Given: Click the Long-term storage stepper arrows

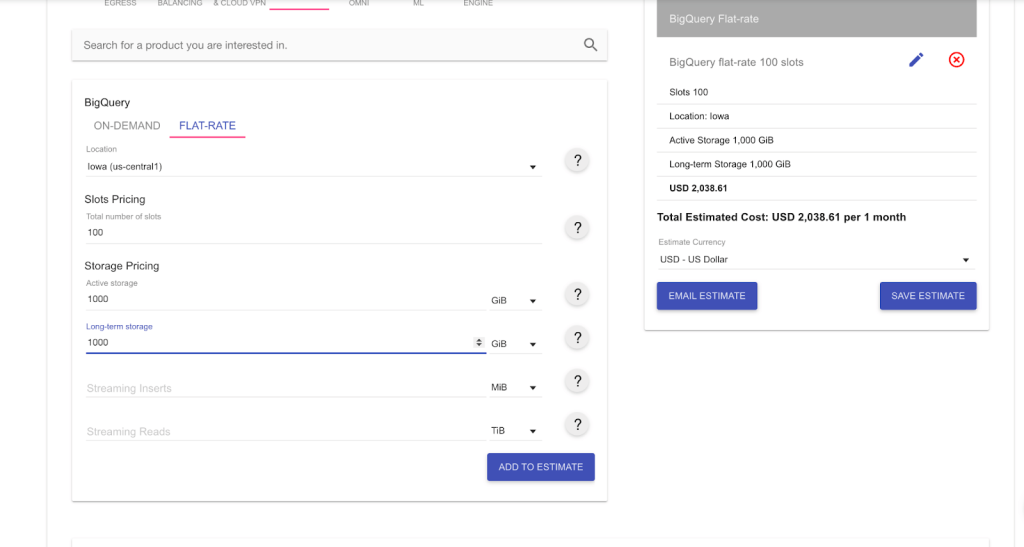Looking at the screenshot, I should coord(479,342).
